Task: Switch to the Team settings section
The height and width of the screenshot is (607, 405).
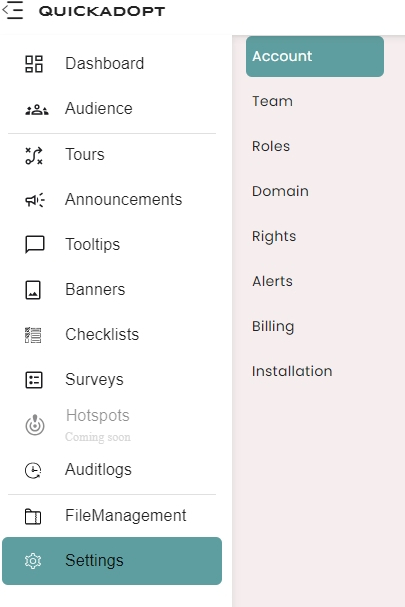Action: [272, 101]
